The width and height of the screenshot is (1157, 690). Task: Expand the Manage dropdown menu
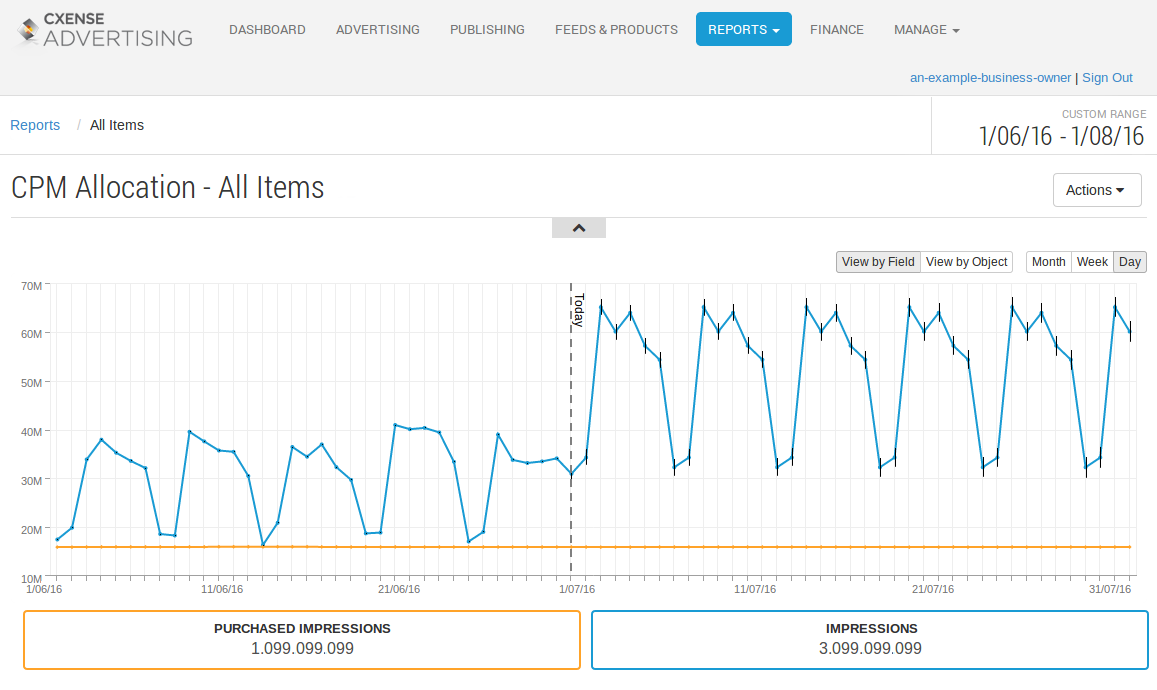tap(926, 30)
